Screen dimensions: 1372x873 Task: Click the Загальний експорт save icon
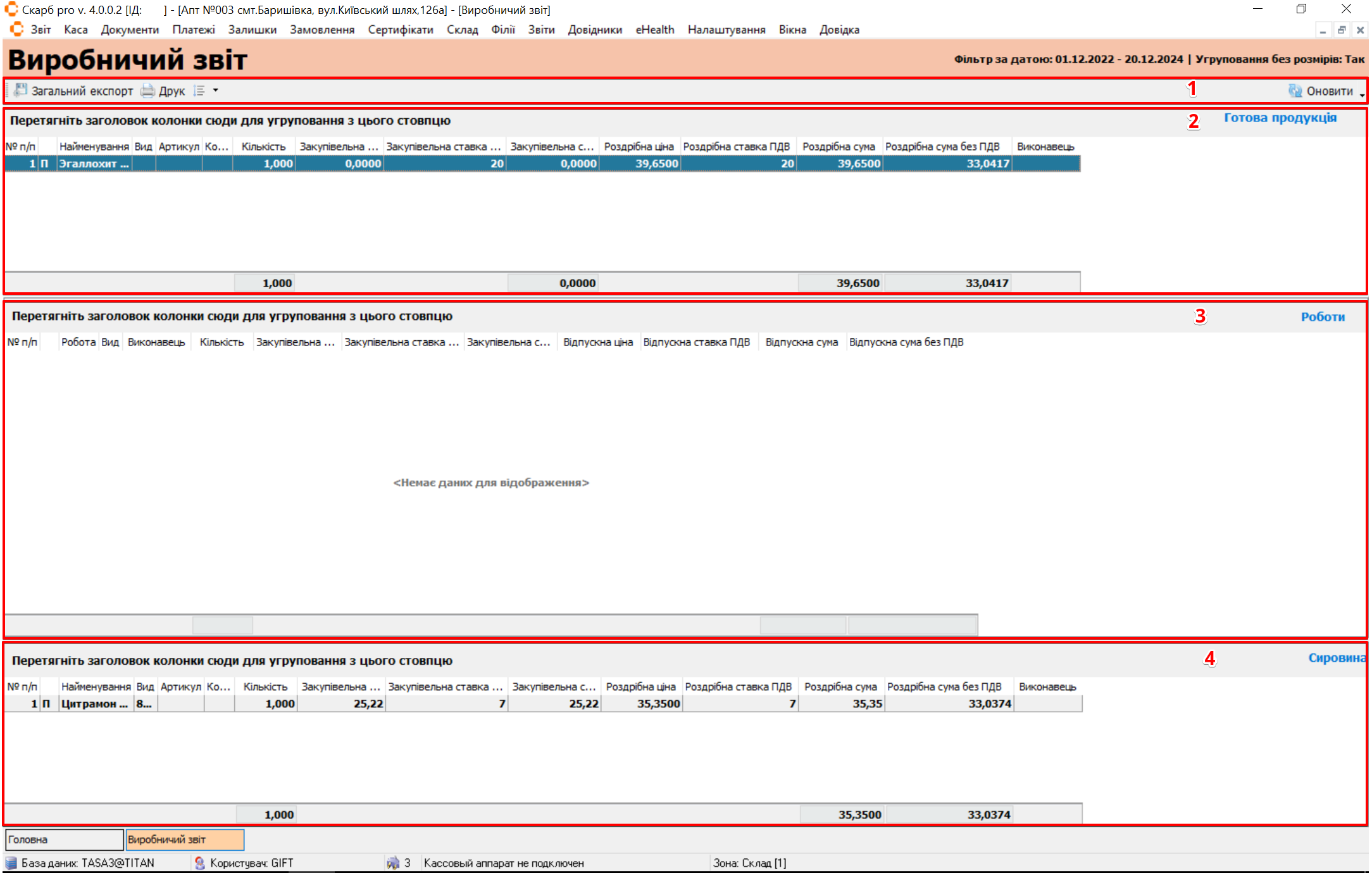[x=21, y=90]
